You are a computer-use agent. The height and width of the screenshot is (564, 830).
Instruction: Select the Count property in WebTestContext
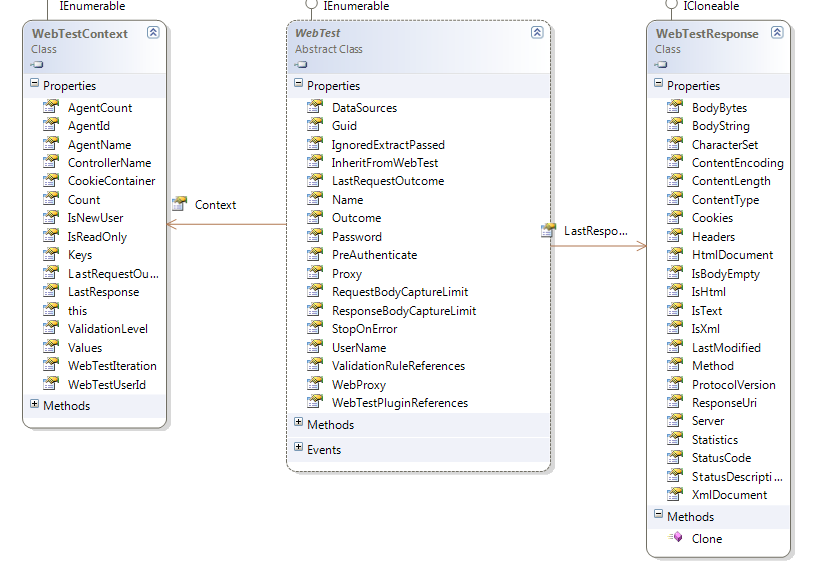[84, 200]
